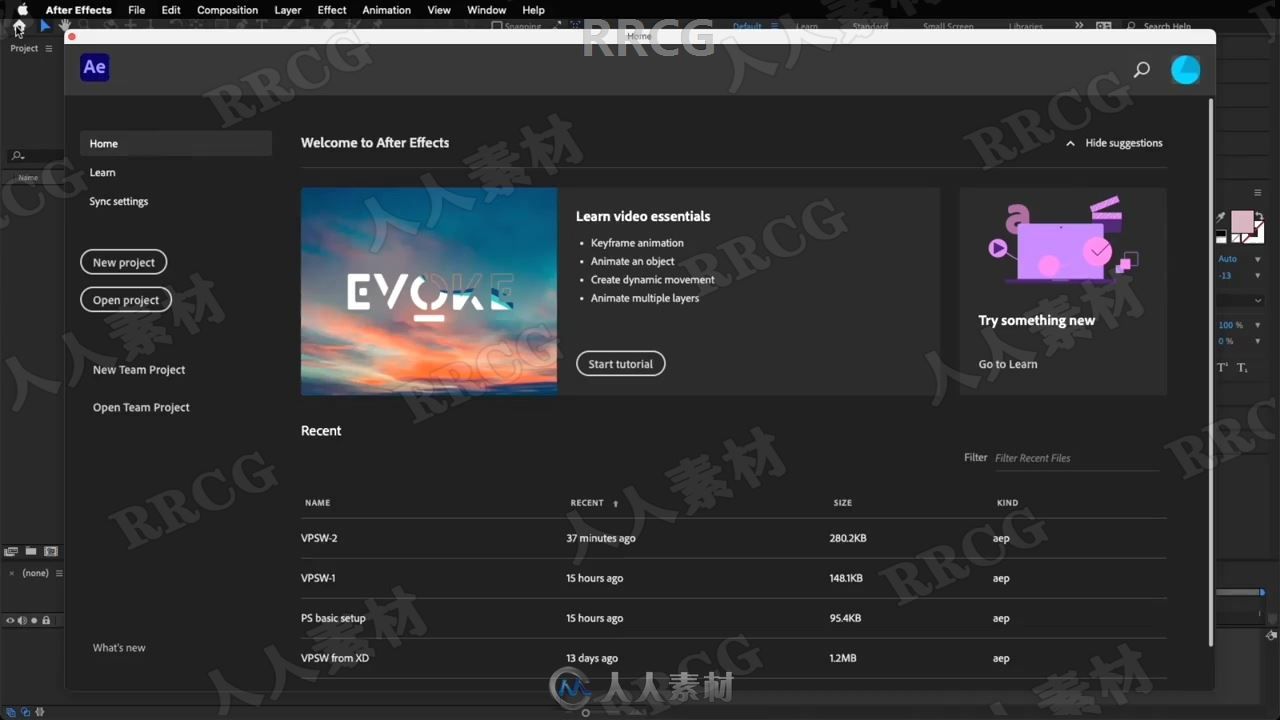Screen dimensions: 1280x720
Task: Click the Start tutorial button
Action: [x=620, y=364]
